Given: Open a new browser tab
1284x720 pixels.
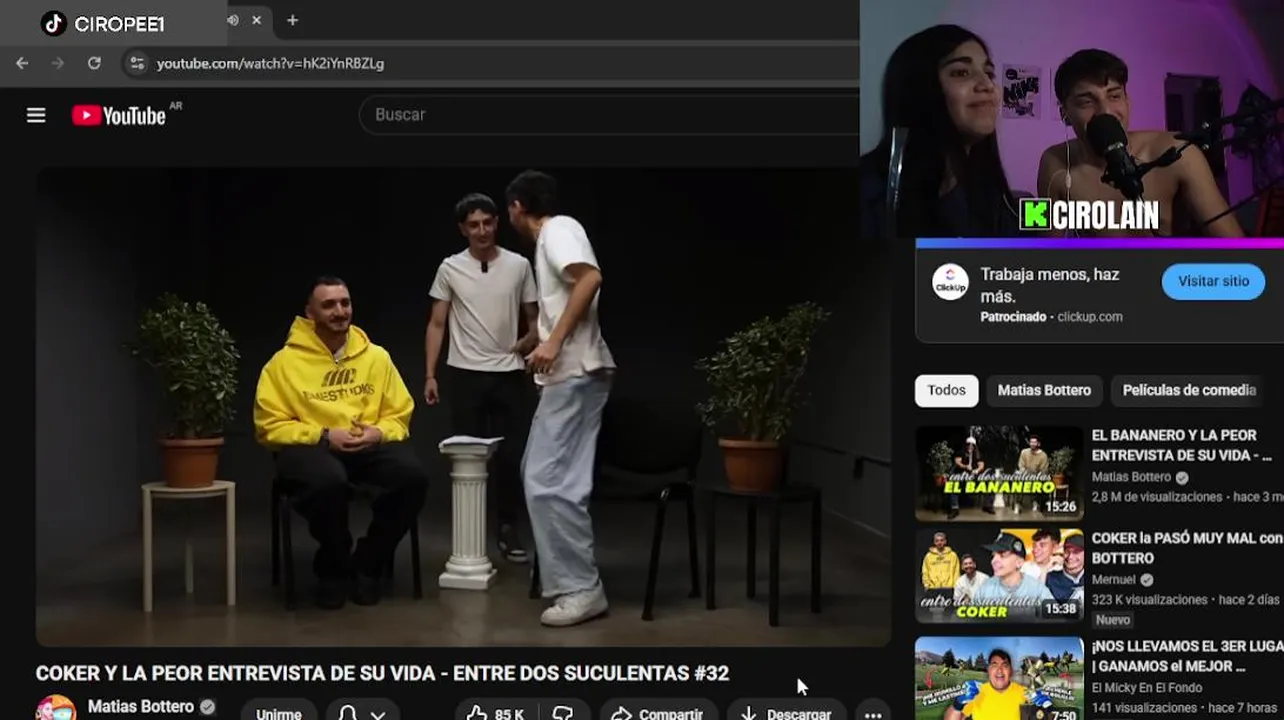Looking at the screenshot, I should click(x=292, y=20).
